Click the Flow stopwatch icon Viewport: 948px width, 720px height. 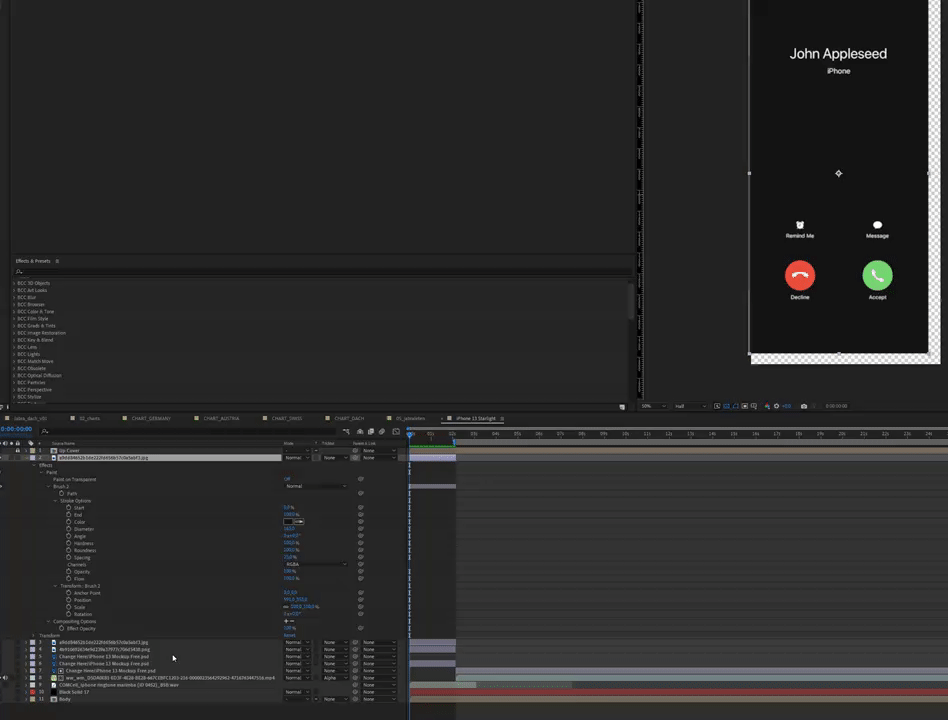coord(69,579)
